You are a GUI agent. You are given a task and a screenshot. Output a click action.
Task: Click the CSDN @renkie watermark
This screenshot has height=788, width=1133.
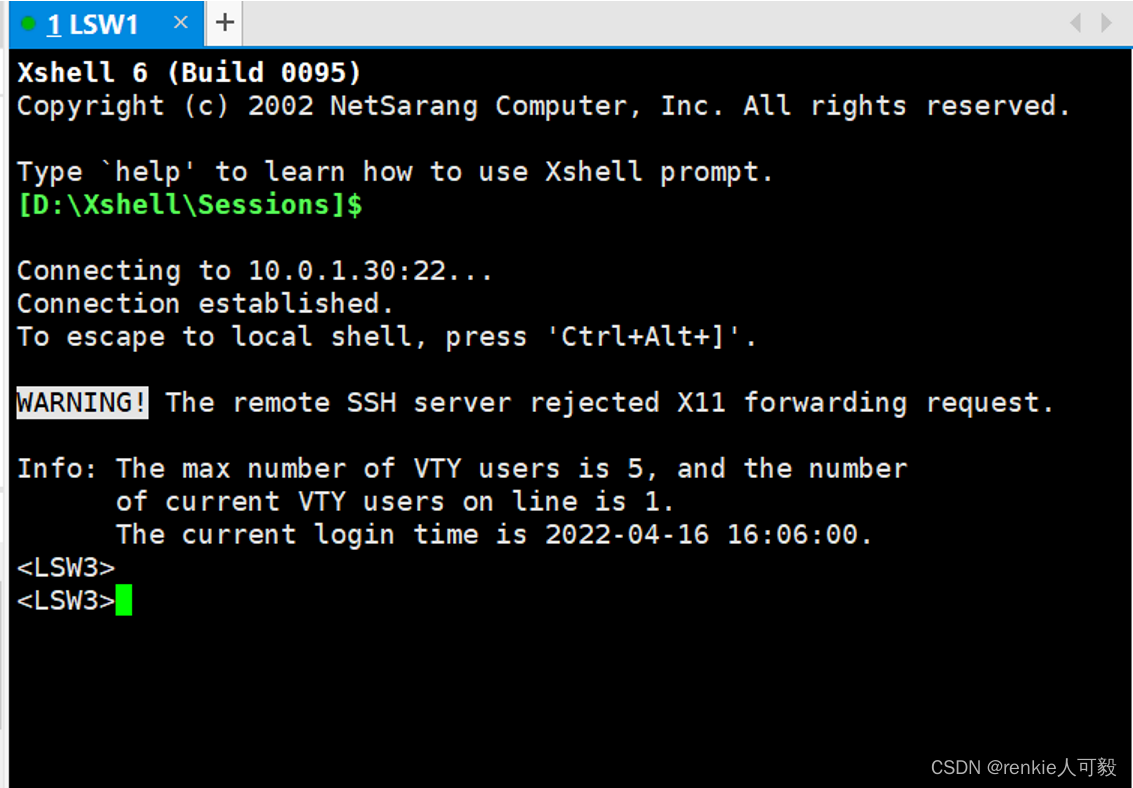[x=1023, y=767]
